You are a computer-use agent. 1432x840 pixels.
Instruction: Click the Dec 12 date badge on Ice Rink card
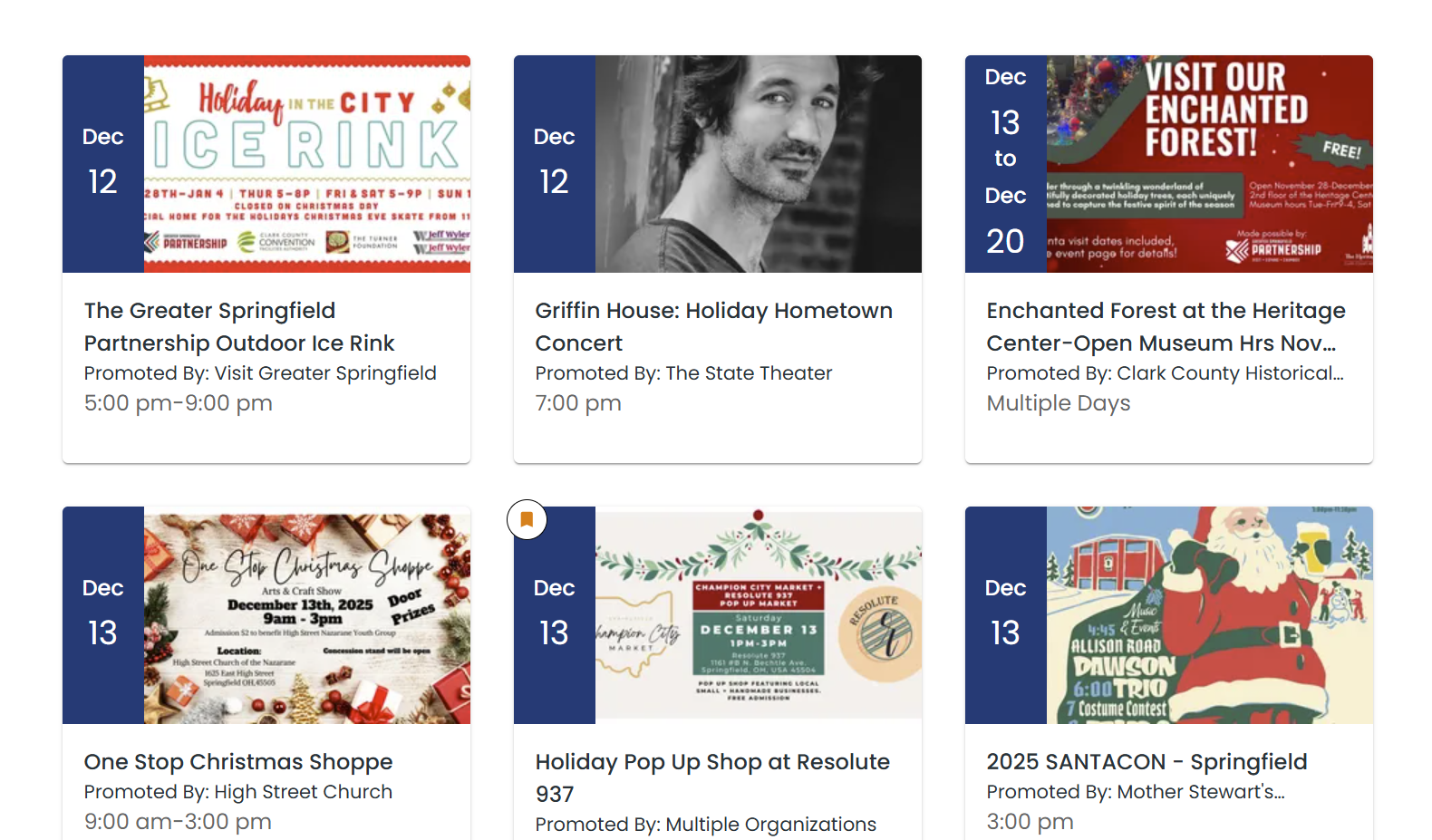[103, 164]
